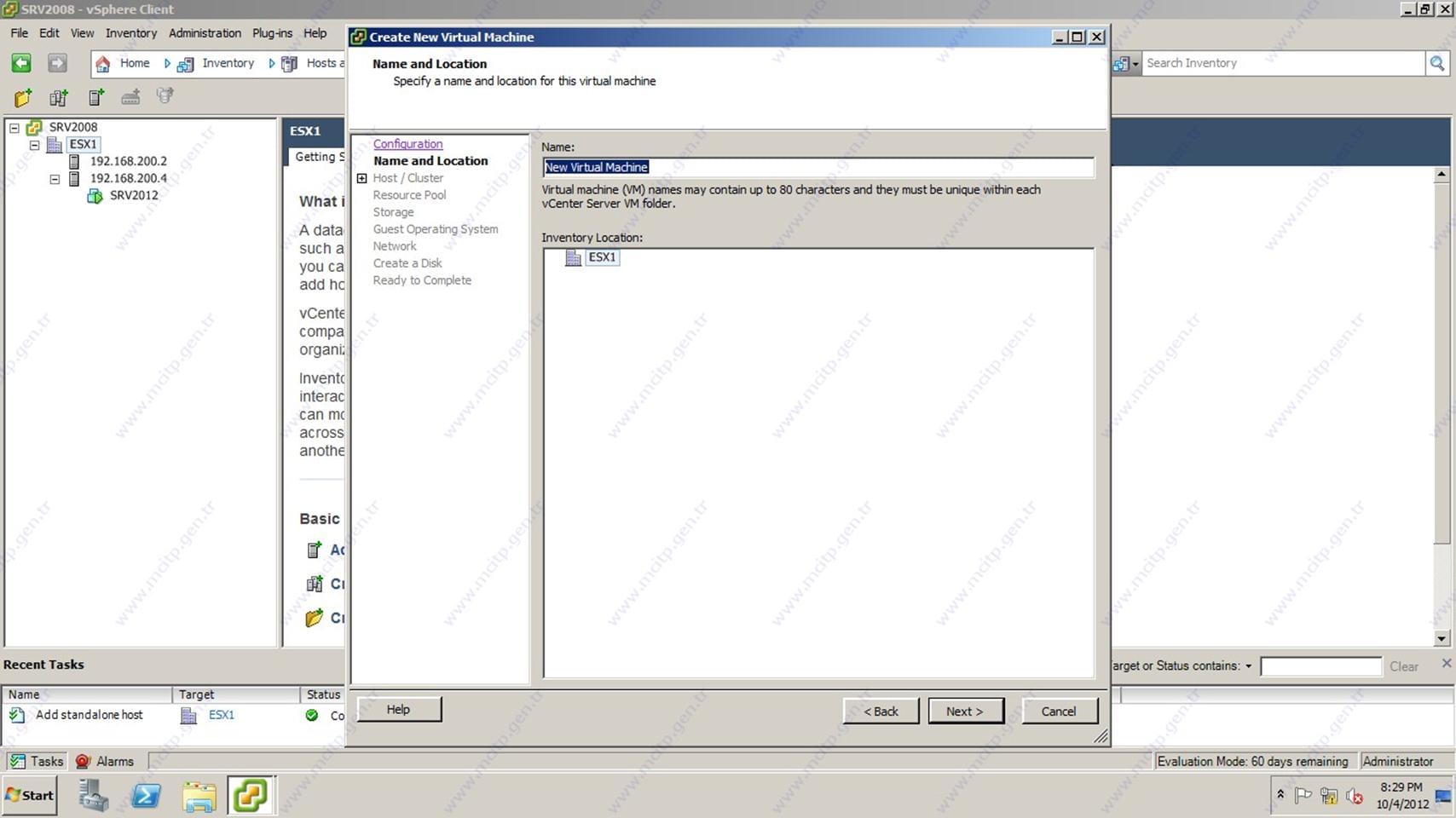
Task: Open Server Manager from taskbar
Action: [x=94, y=796]
